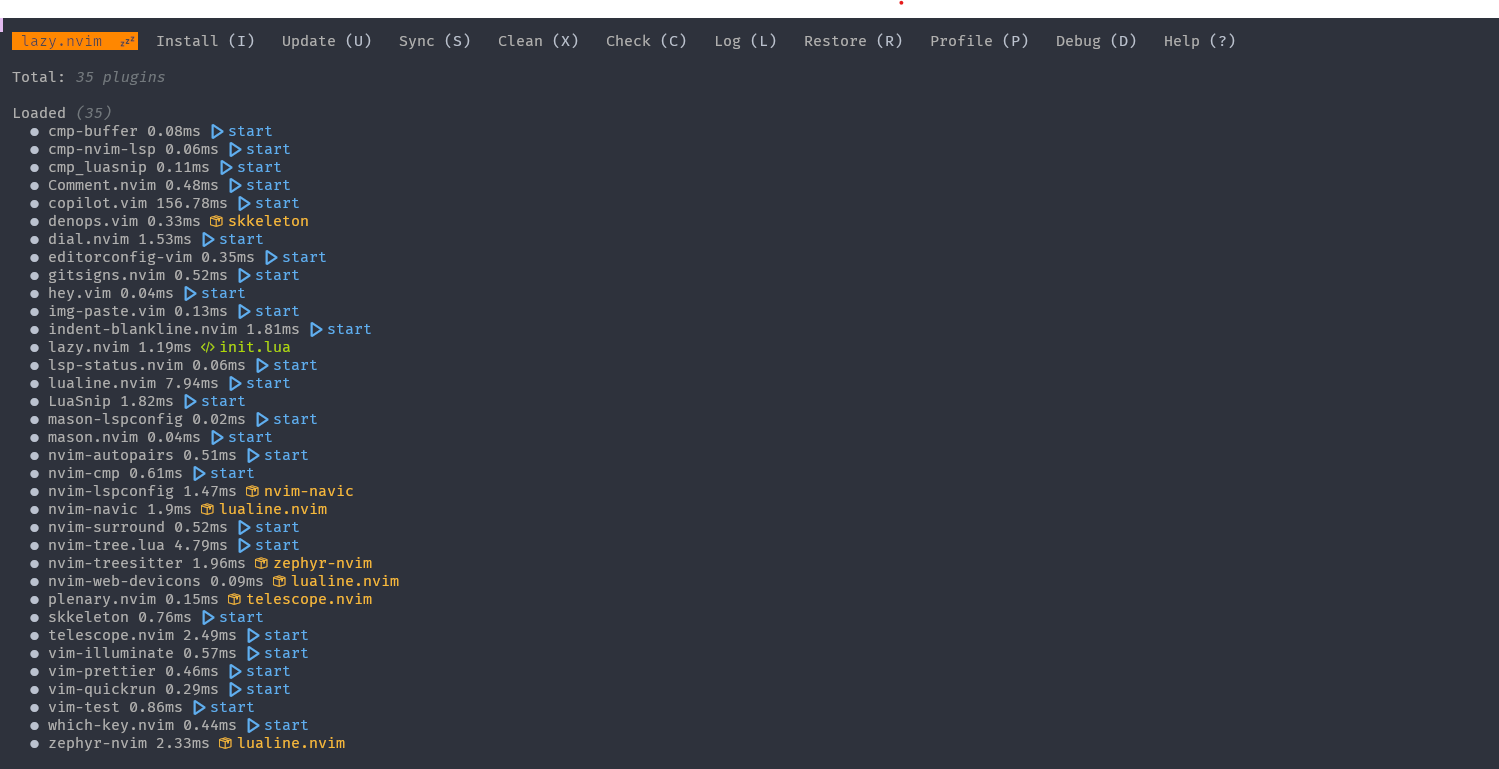Choose Sync (S) from the top bar
Image resolution: width=1499 pixels, height=769 pixels.
click(435, 41)
